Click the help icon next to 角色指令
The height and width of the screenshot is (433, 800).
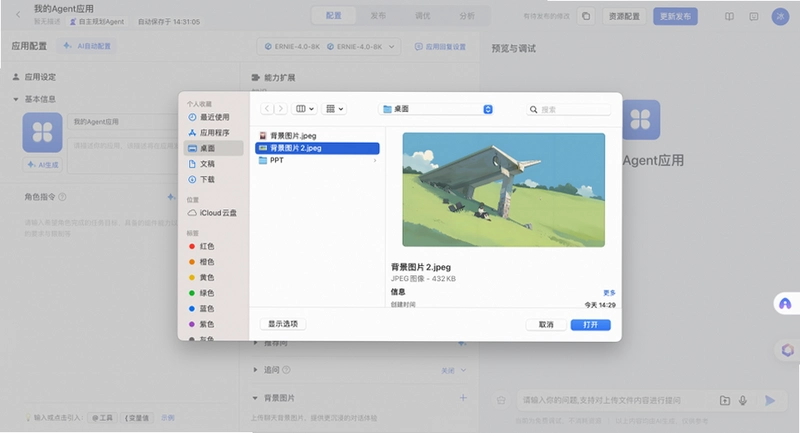62,197
